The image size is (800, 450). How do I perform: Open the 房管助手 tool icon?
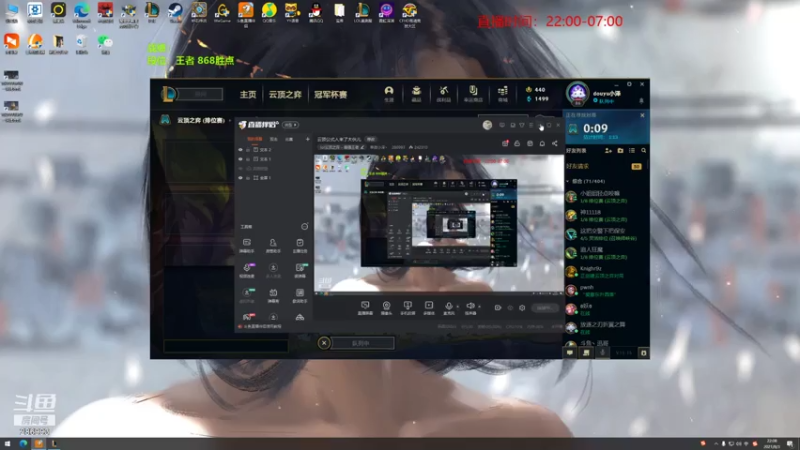(x=273, y=245)
